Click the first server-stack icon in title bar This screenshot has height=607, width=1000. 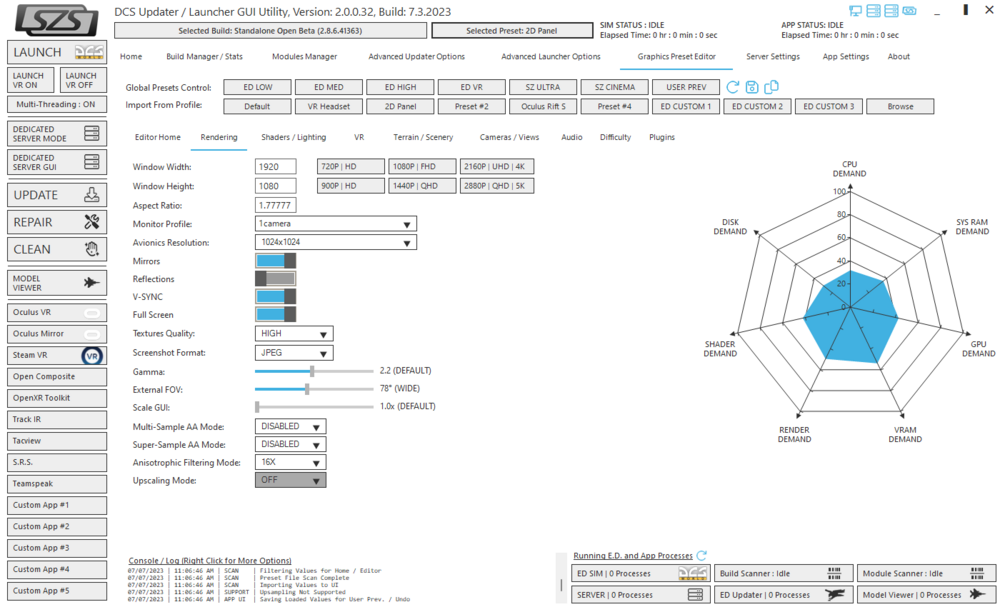tap(873, 11)
